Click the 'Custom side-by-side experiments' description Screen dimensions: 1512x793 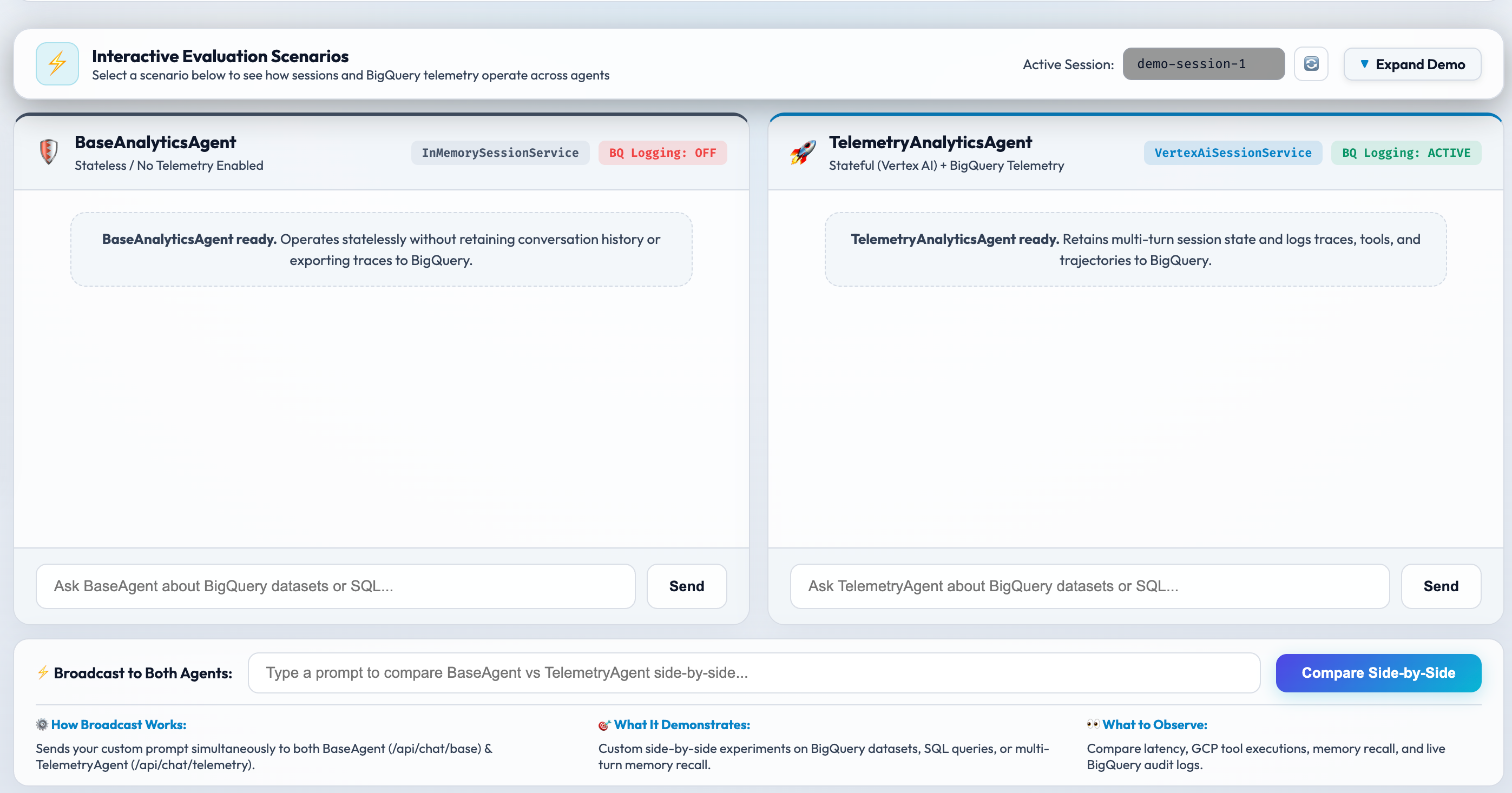824,756
